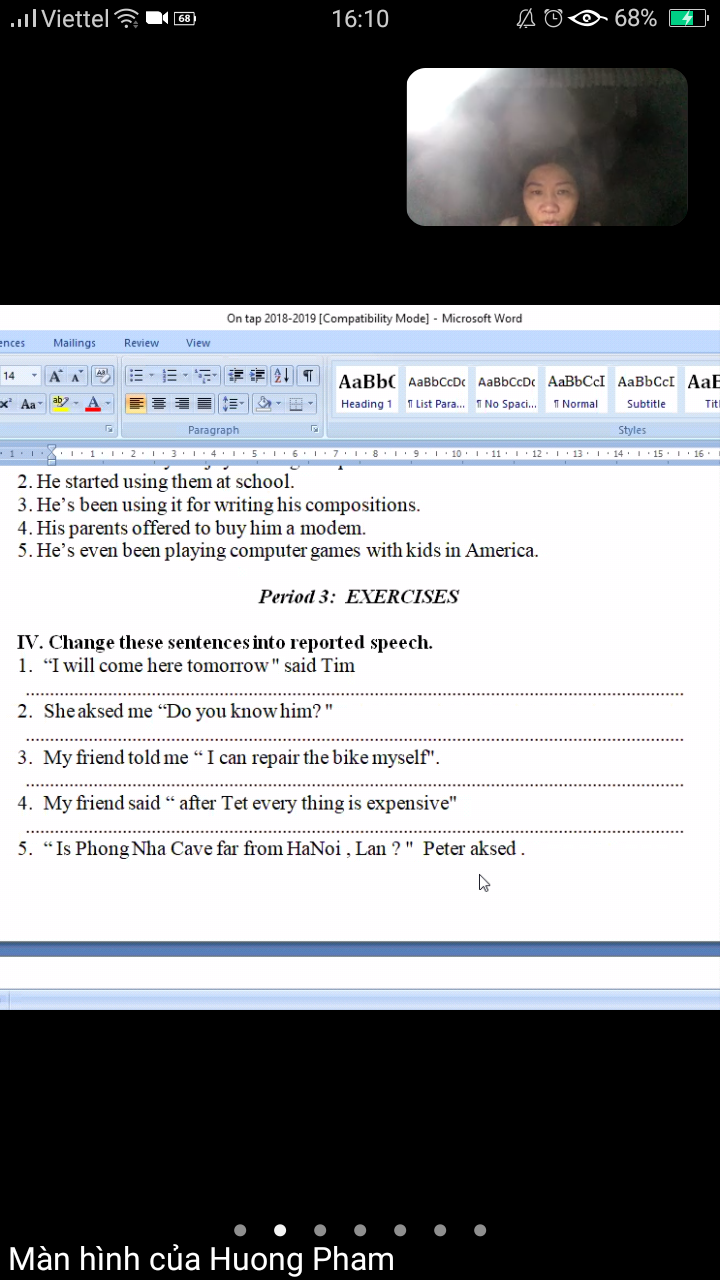Open the bullets list dropdown arrow
This screenshot has width=720, height=1280.
pos(152,376)
